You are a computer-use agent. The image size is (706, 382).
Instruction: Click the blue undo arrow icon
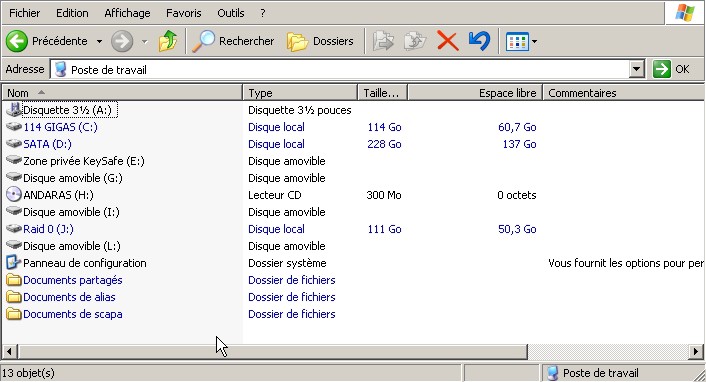479,41
